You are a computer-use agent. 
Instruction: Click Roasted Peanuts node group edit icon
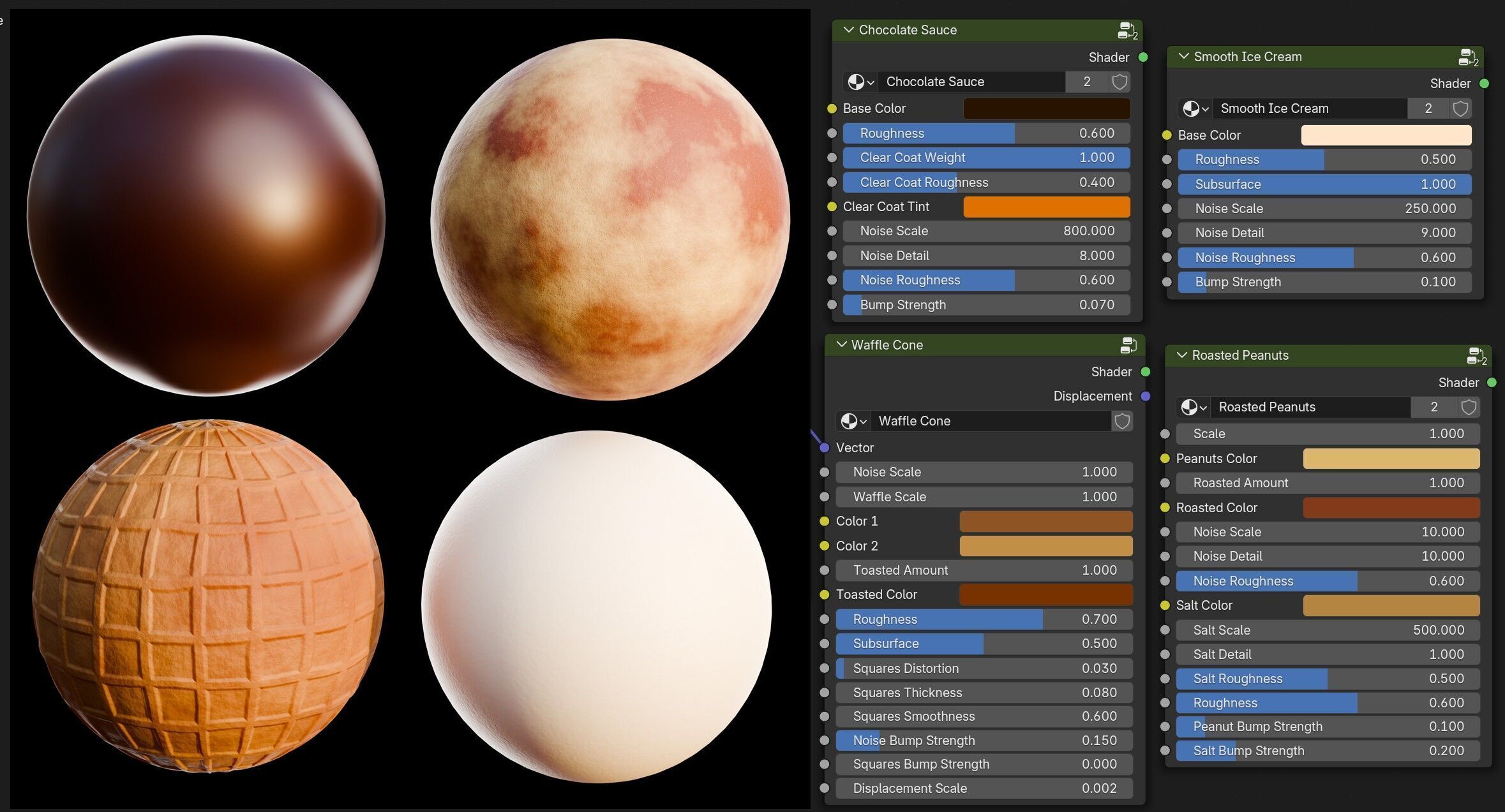[x=1476, y=356]
